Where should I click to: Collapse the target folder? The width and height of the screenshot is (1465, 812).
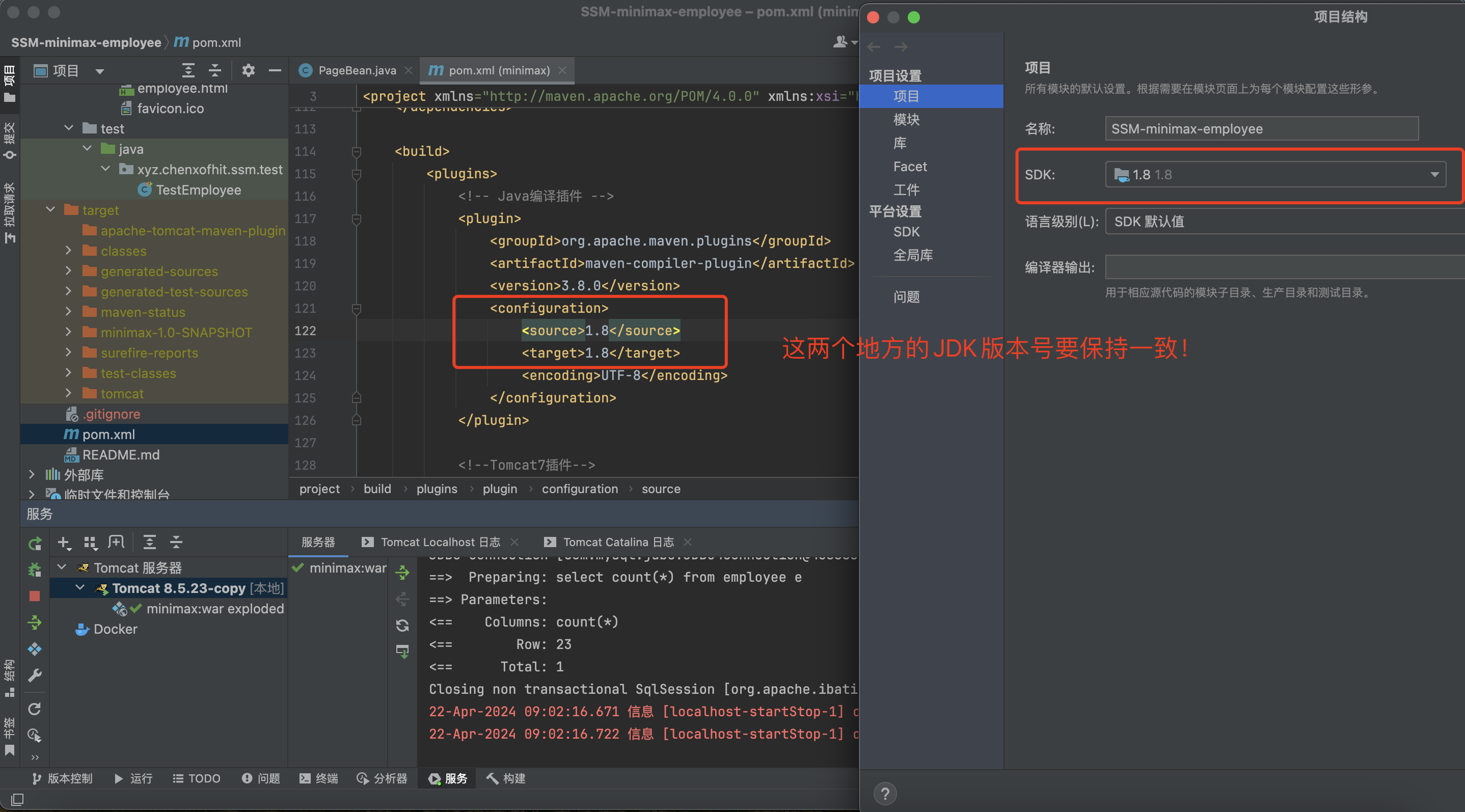coord(50,210)
